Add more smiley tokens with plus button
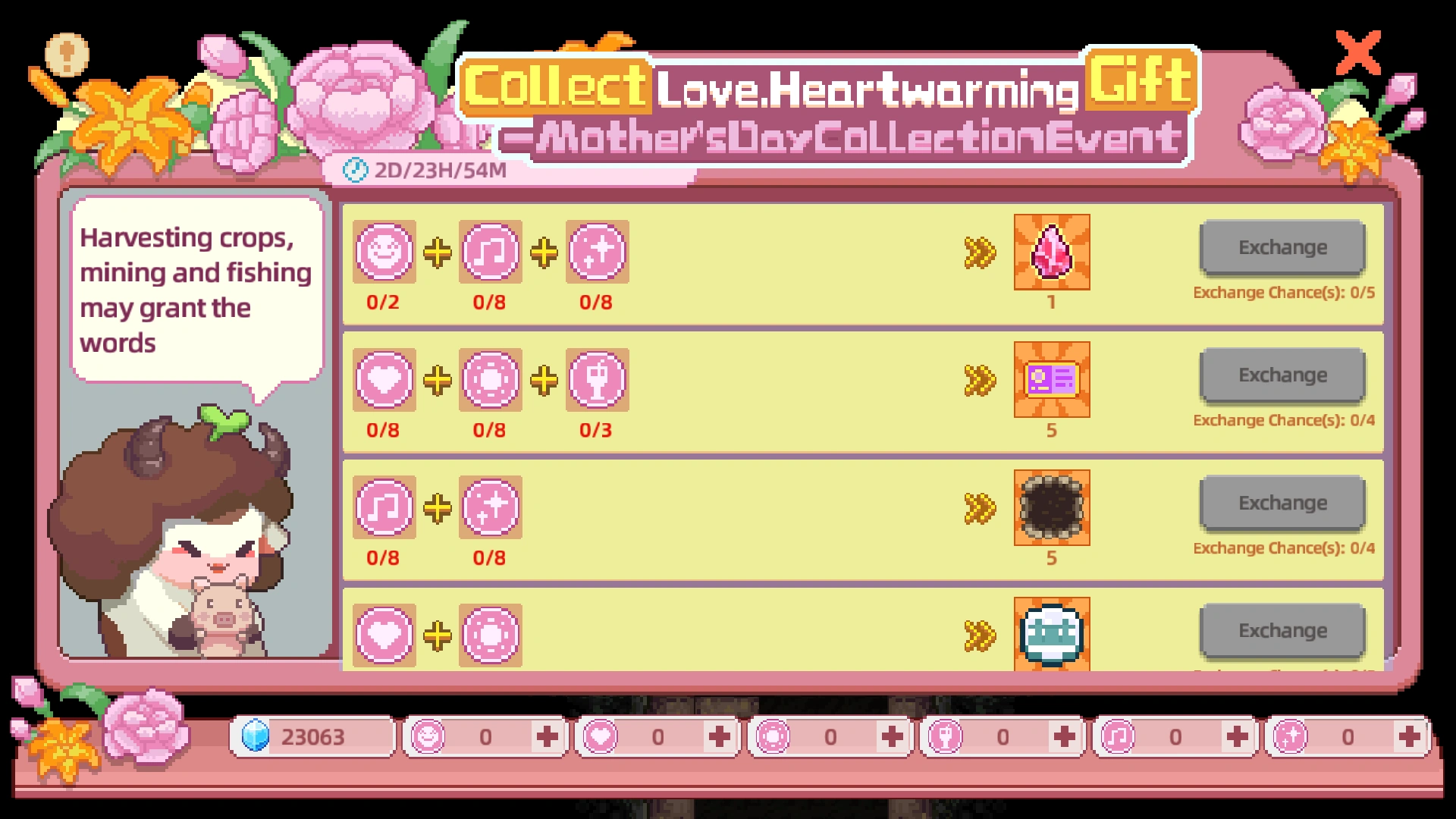 click(548, 736)
